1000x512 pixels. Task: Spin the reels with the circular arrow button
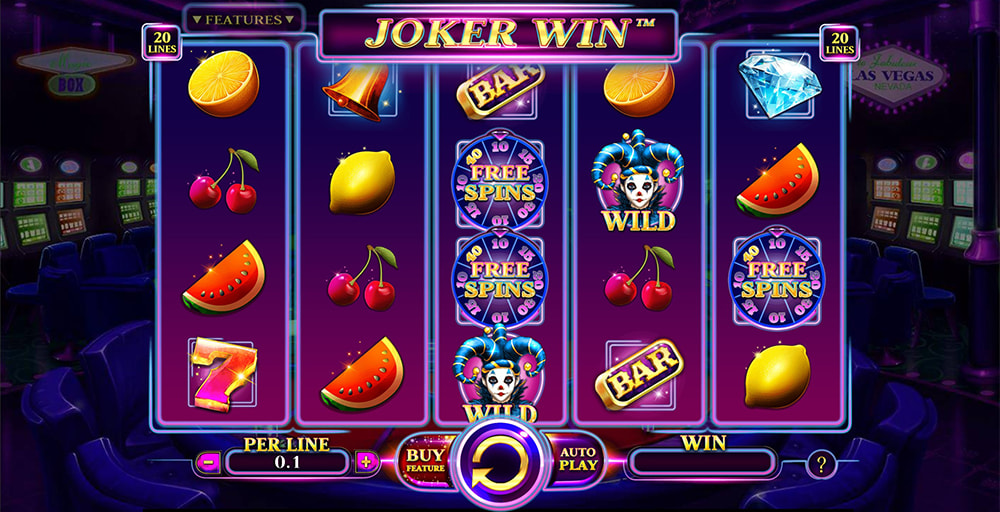pos(499,462)
